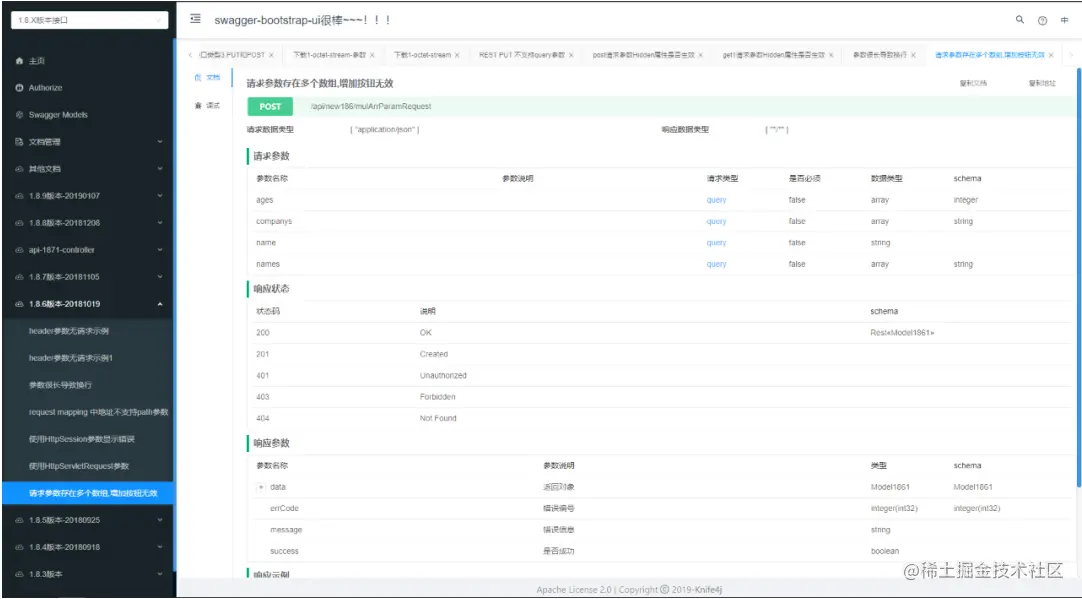This screenshot has width=1082, height=599.
Task: Click the Rest«Model1861» schema text
Action: point(902,333)
